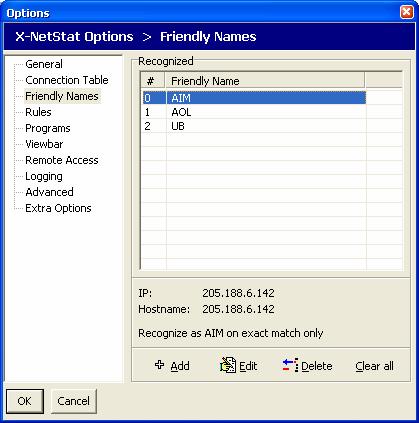Select the AOL friendly name row
Screen dimensions: 419x423
pos(254,112)
